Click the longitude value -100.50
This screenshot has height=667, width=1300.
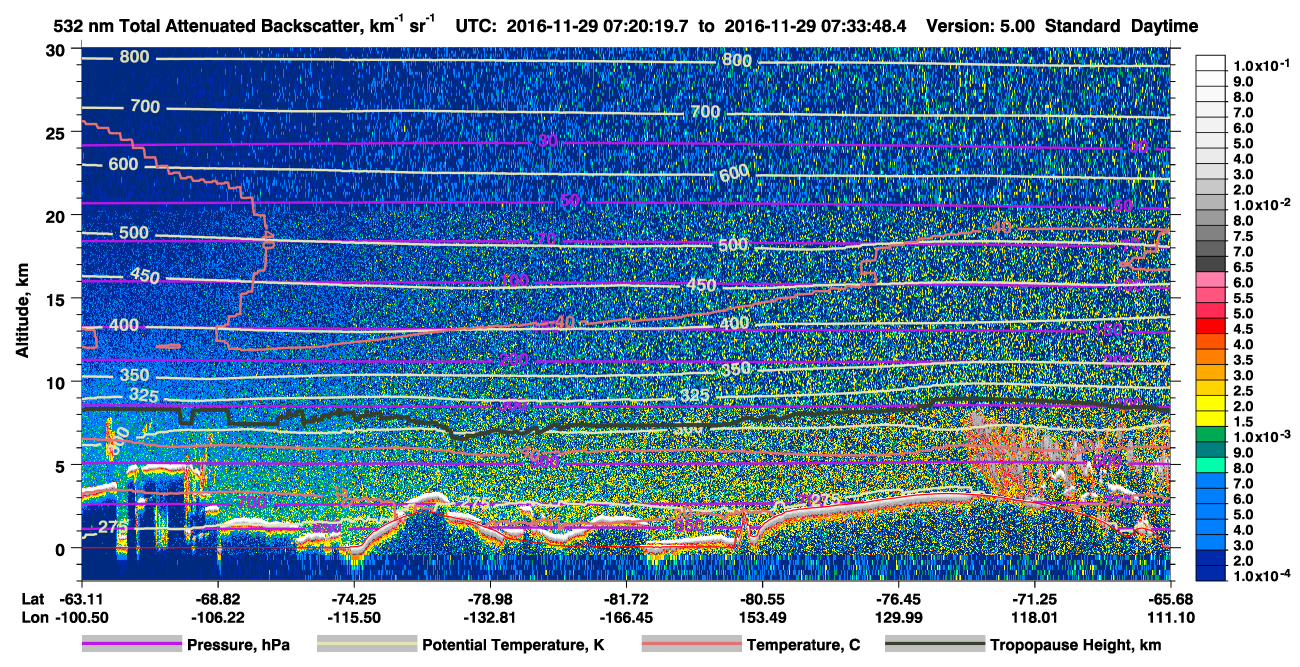[81, 618]
